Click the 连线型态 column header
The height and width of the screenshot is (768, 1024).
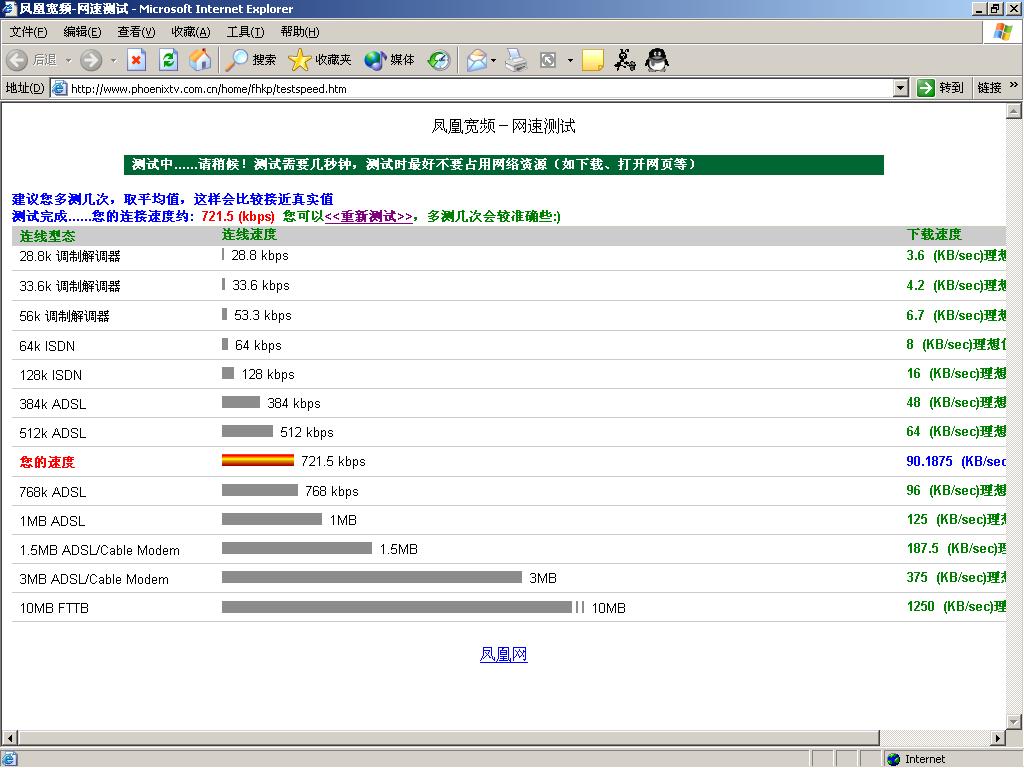click(x=47, y=236)
